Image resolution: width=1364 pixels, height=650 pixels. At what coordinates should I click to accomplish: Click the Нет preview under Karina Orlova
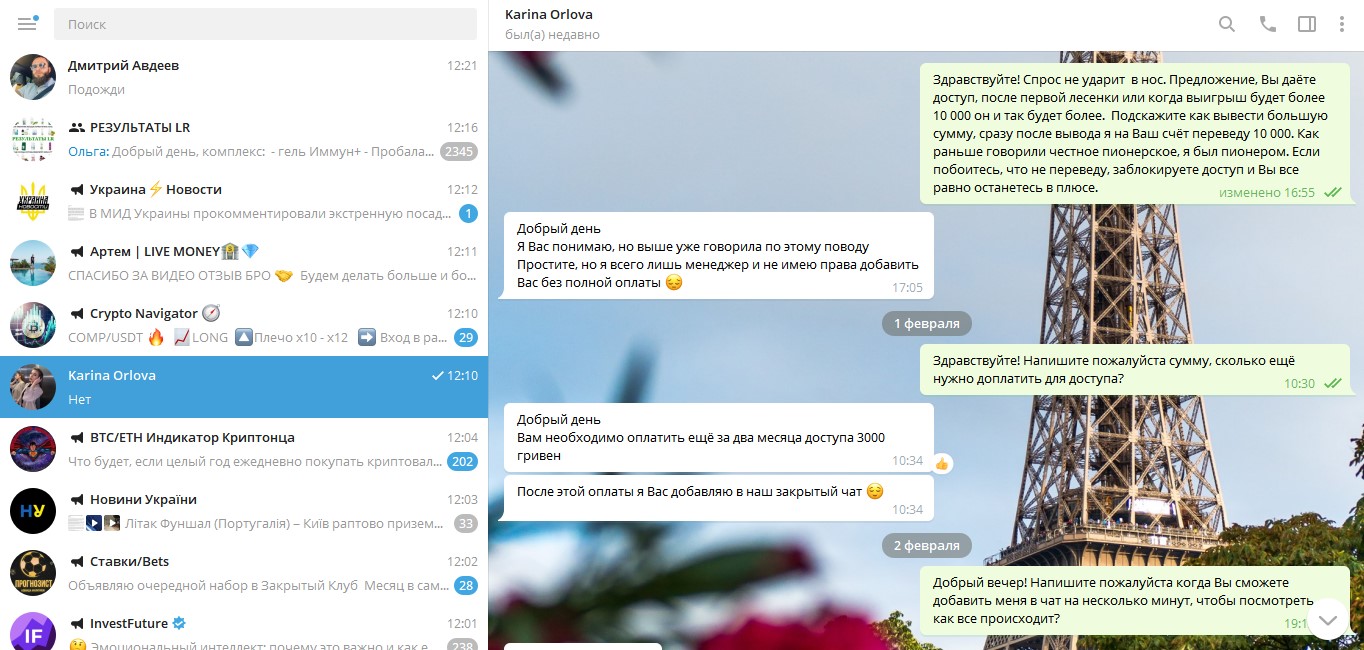click(x=79, y=399)
